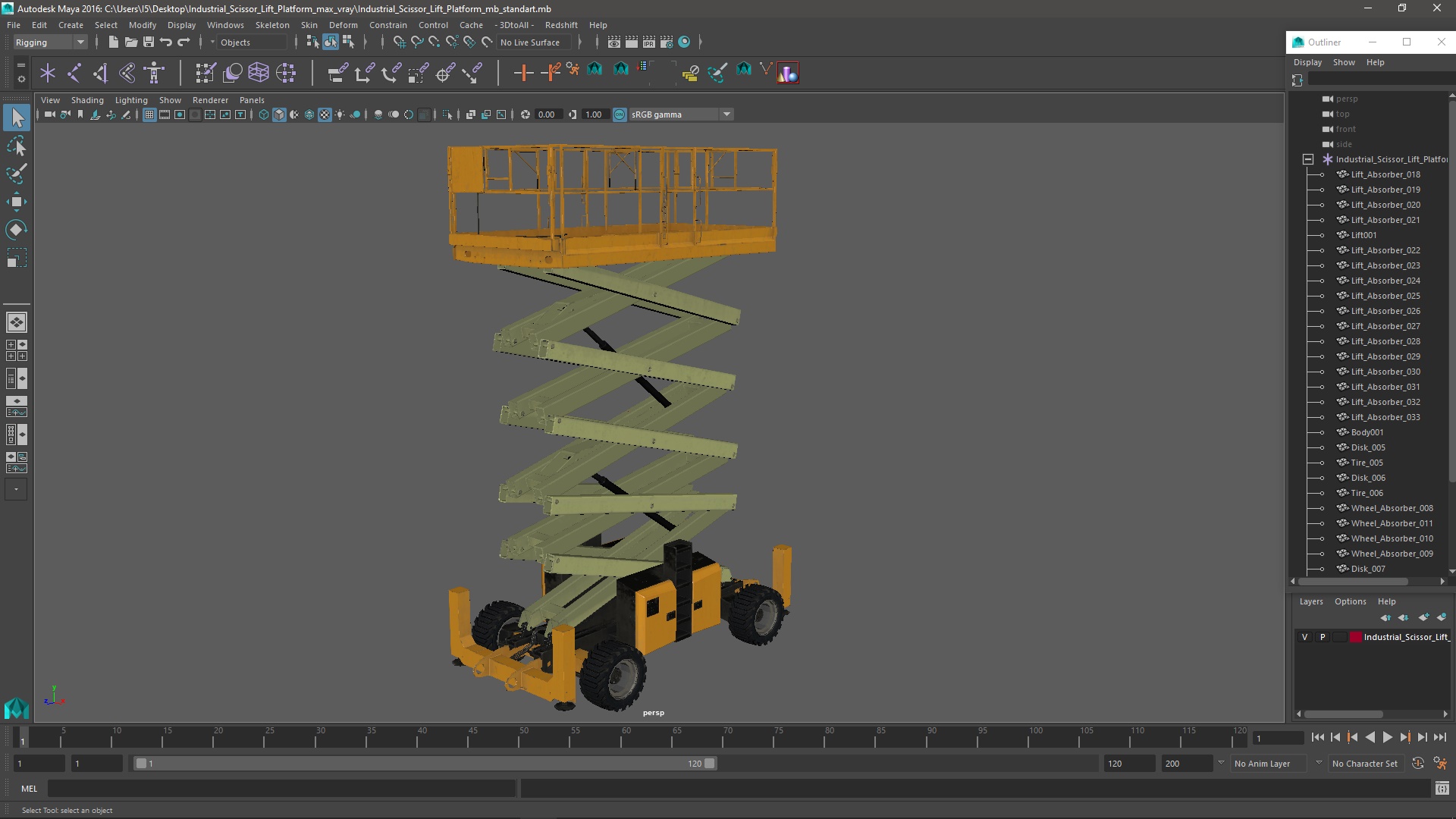Toggle textured display in viewport
This screenshot has height=819, width=1456.
(325, 115)
